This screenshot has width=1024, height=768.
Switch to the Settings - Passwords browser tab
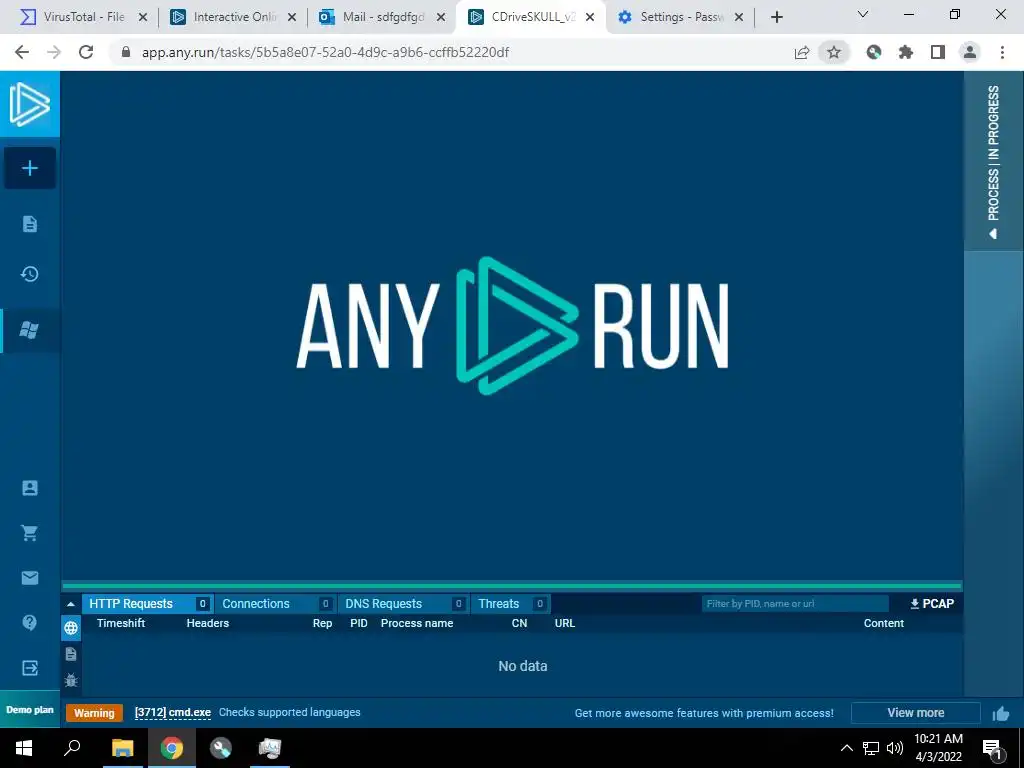[x=680, y=17]
